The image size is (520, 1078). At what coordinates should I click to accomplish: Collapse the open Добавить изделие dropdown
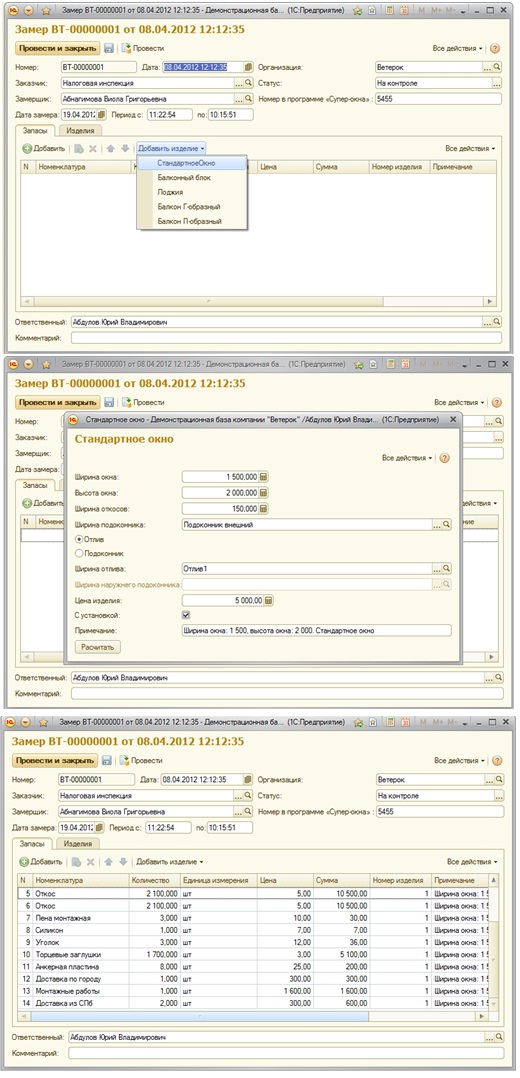pyautogui.click(x=171, y=148)
